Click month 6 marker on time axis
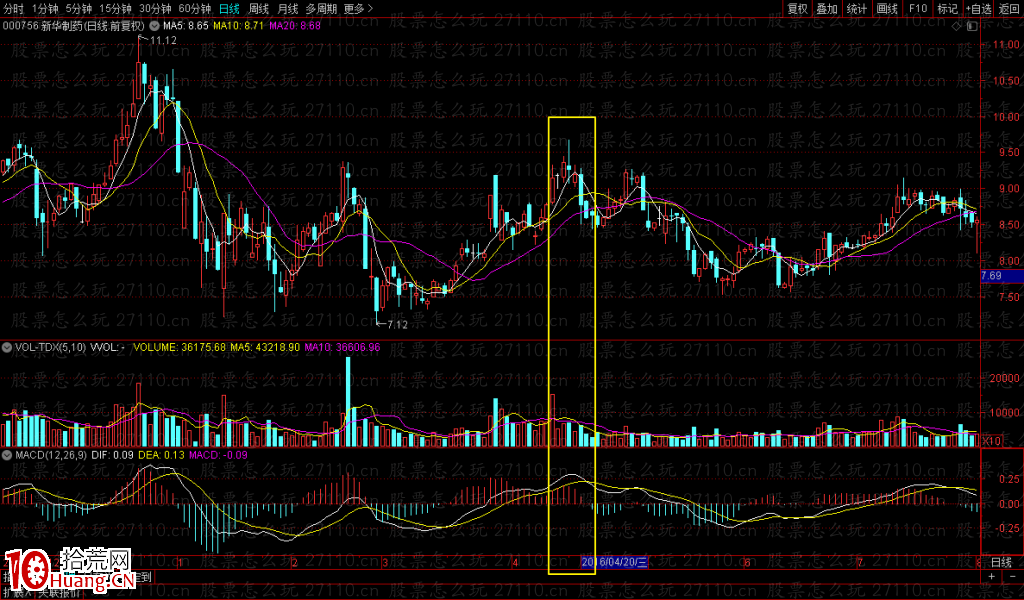Screen dimensions: 1024x600 [748, 562]
